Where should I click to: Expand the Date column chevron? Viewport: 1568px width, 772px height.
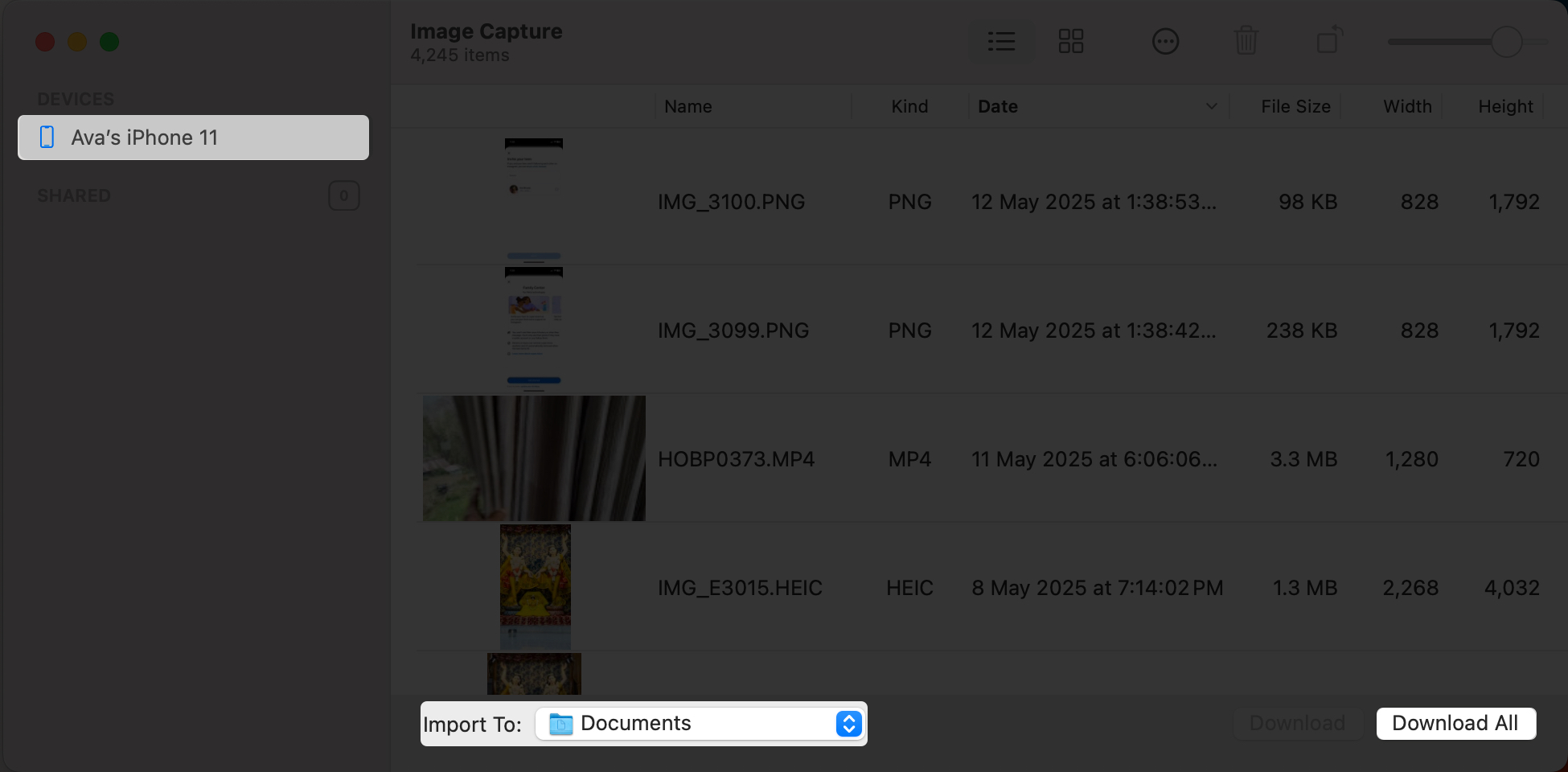coord(1211,106)
